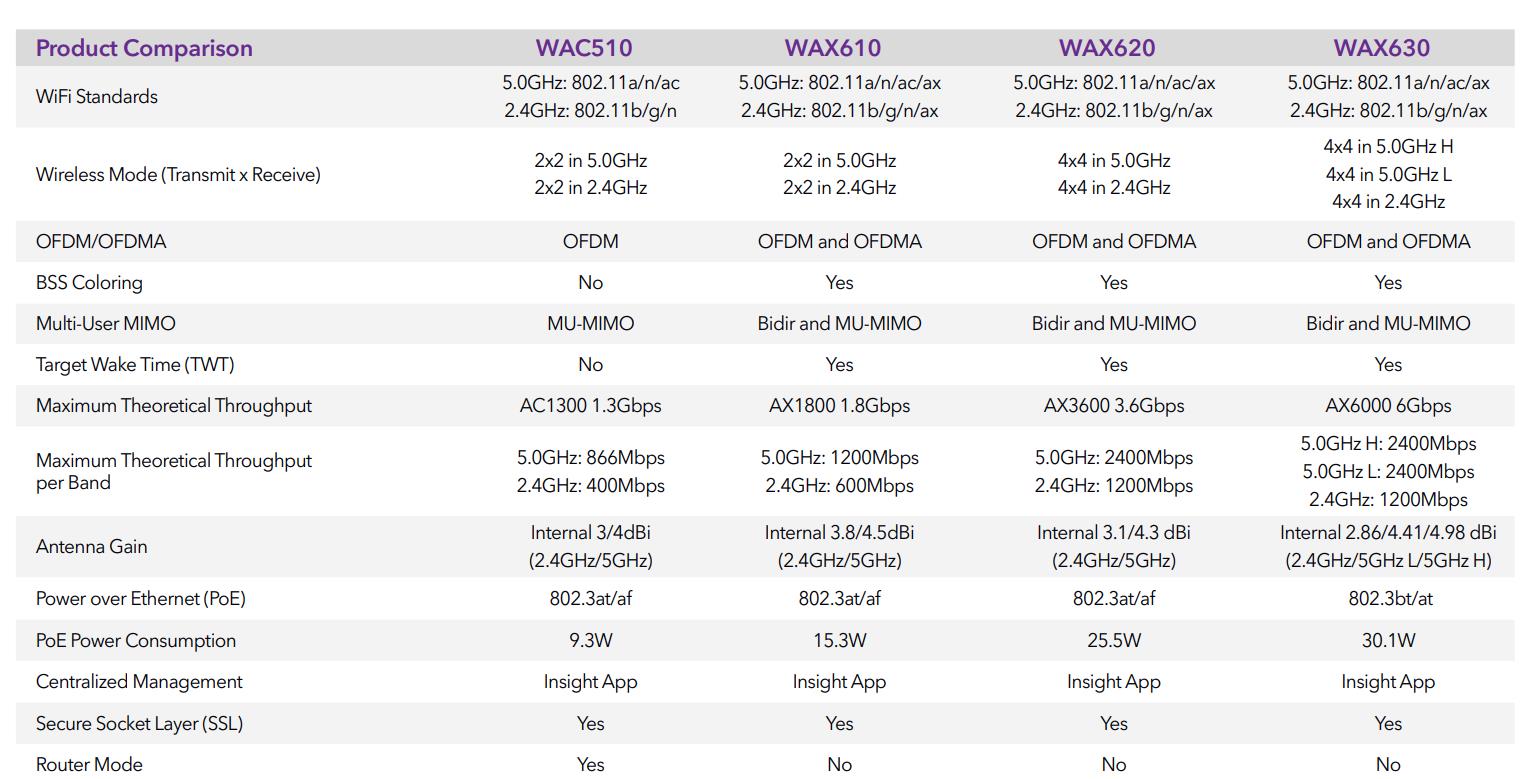Click the Target Wake Time (TWT) label

(x=135, y=364)
